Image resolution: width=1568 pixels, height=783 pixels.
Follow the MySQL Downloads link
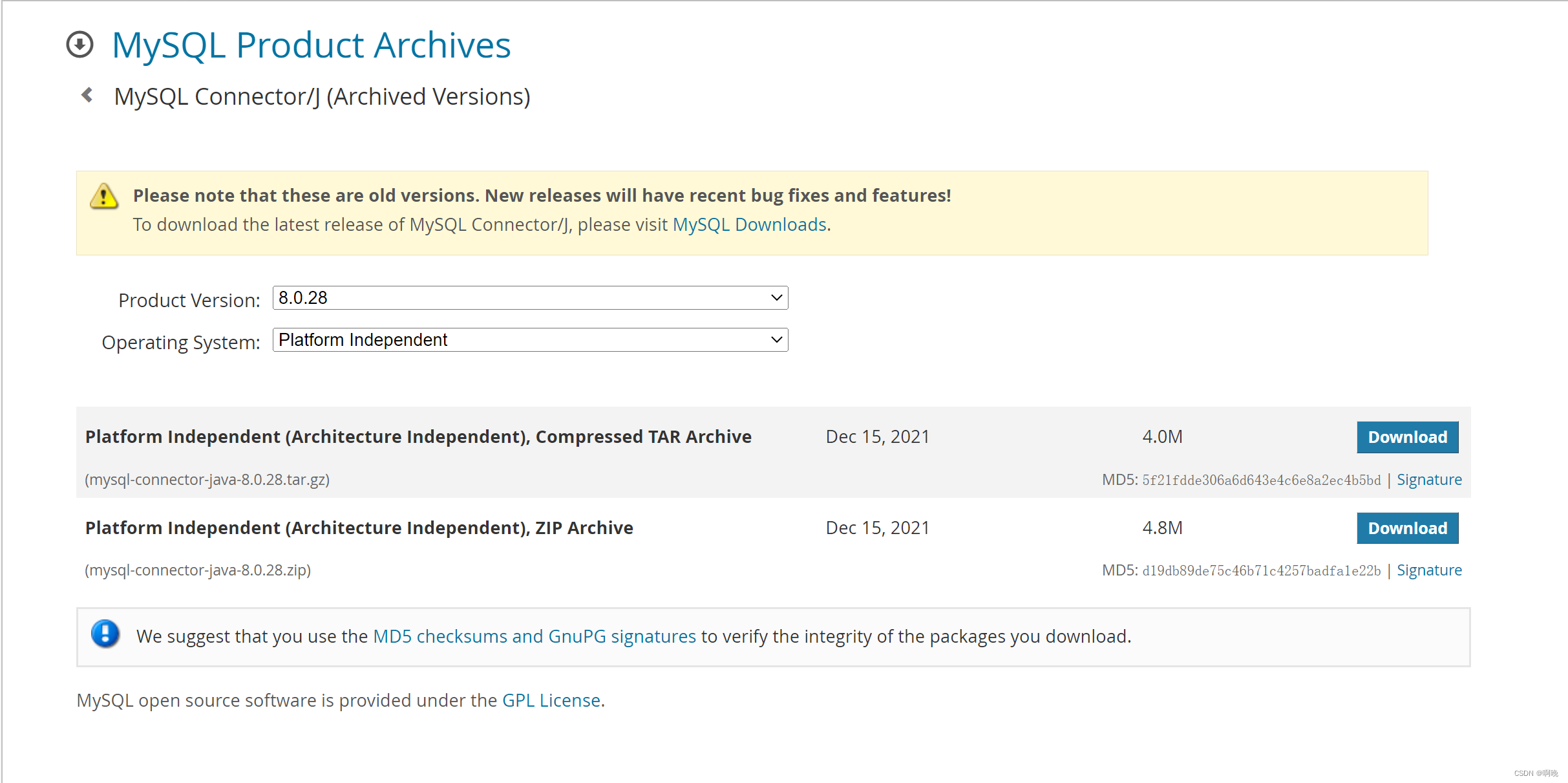(x=750, y=224)
